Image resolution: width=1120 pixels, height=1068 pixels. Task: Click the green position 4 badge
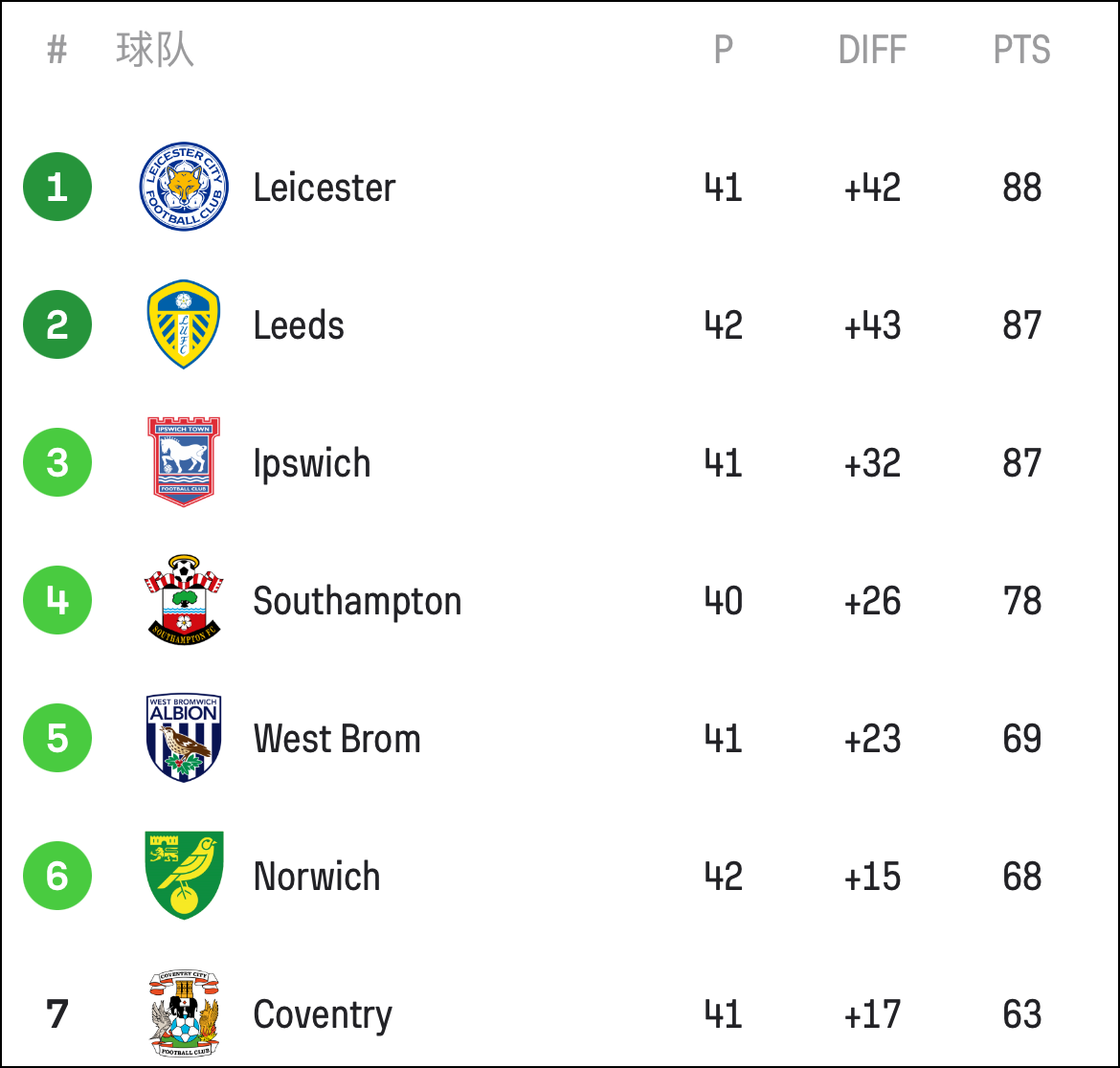point(57,600)
